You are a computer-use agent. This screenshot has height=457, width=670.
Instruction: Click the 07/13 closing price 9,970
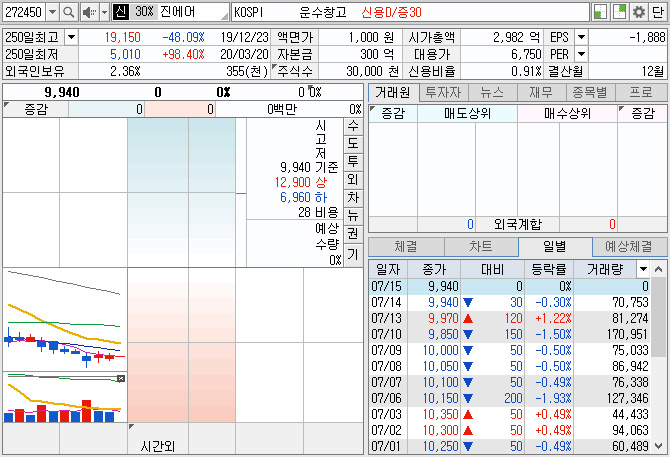[x=443, y=318]
